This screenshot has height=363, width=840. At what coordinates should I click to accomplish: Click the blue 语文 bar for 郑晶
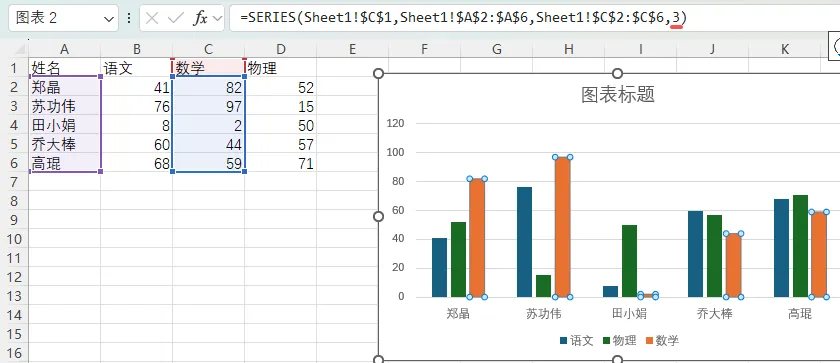click(x=439, y=268)
